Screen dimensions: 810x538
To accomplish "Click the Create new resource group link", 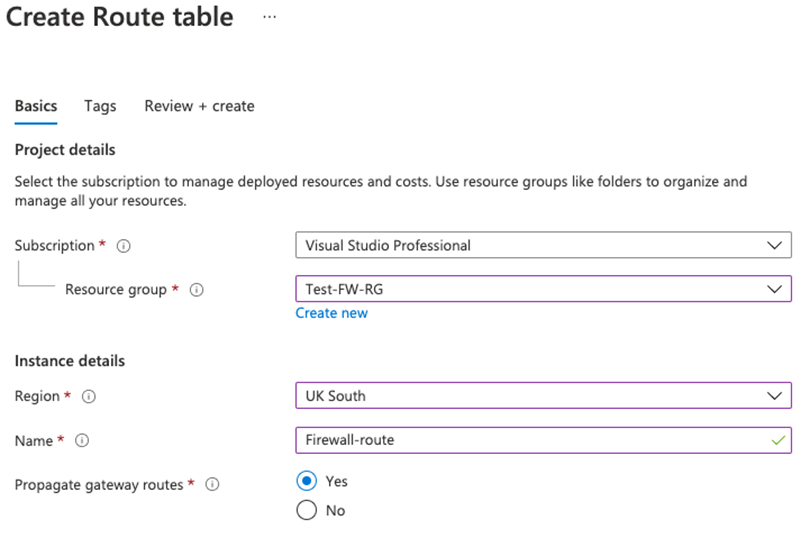I will point(331,313).
